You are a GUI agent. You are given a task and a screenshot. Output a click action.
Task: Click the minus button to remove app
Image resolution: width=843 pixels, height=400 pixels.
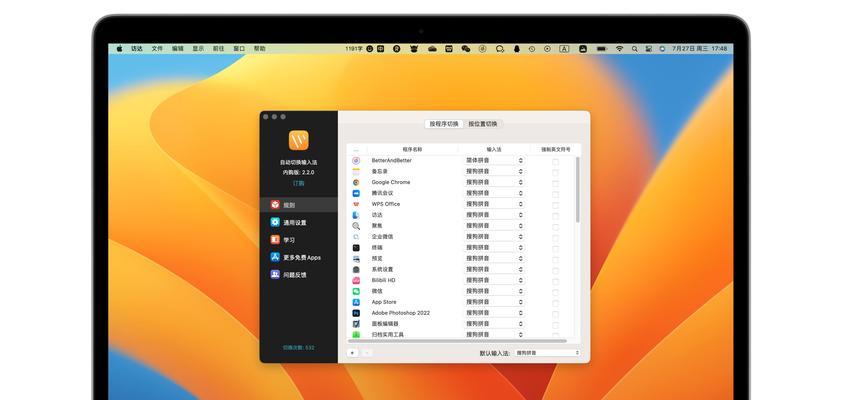click(x=366, y=353)
